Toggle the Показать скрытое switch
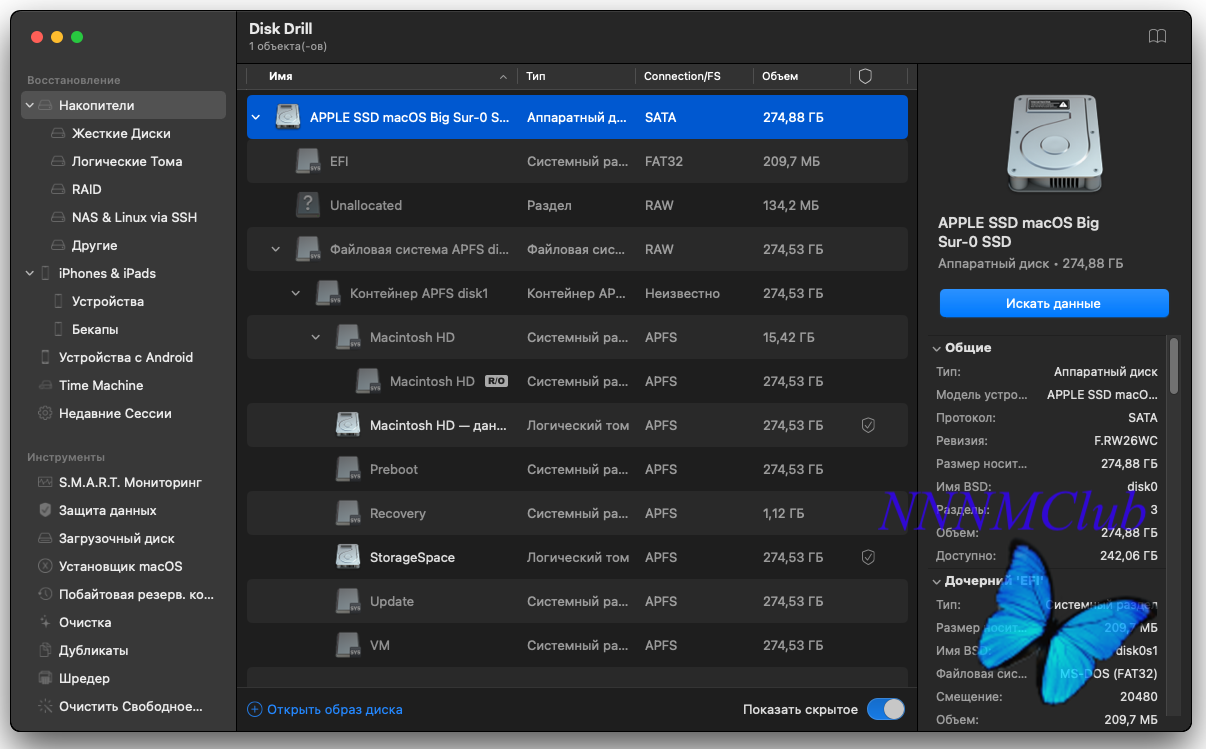 (x=885, y=709)
